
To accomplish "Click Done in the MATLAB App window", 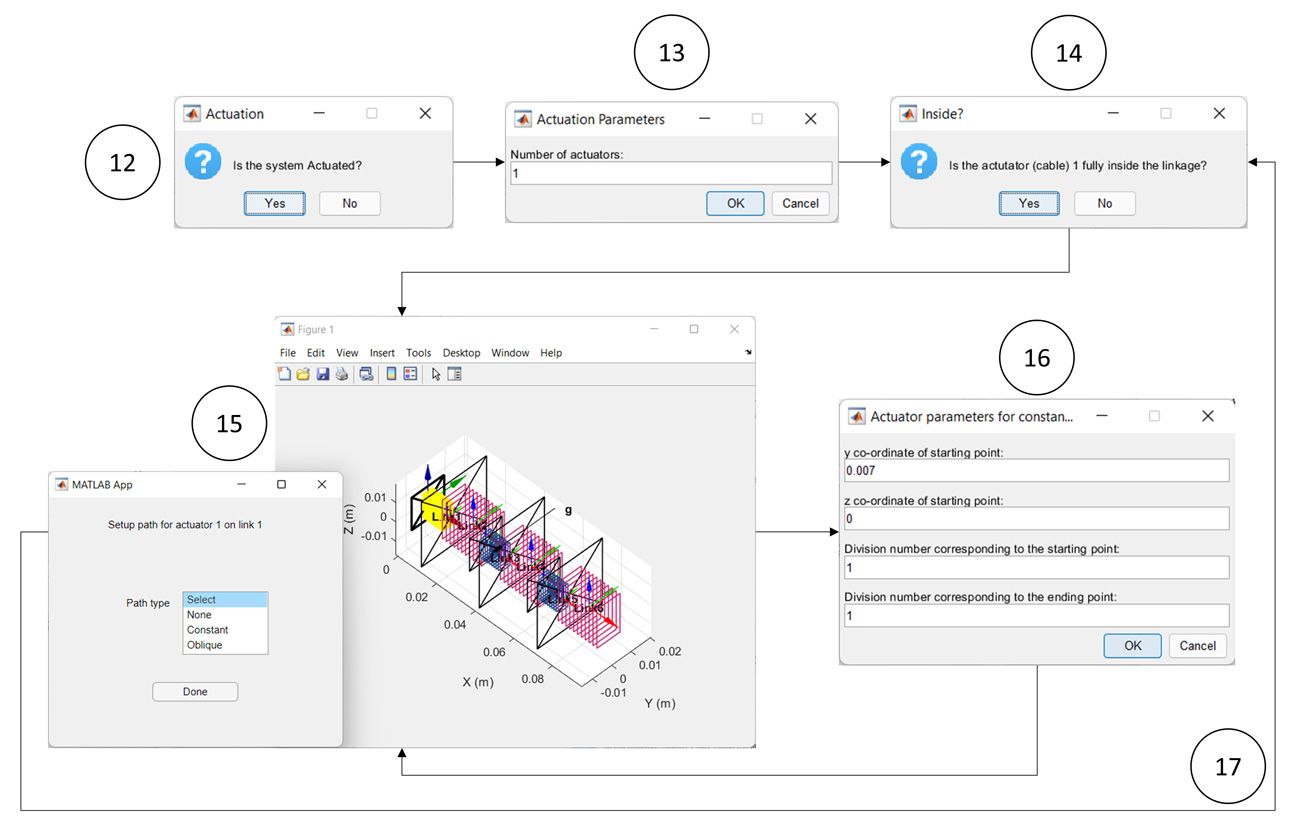I will (194, 691).
